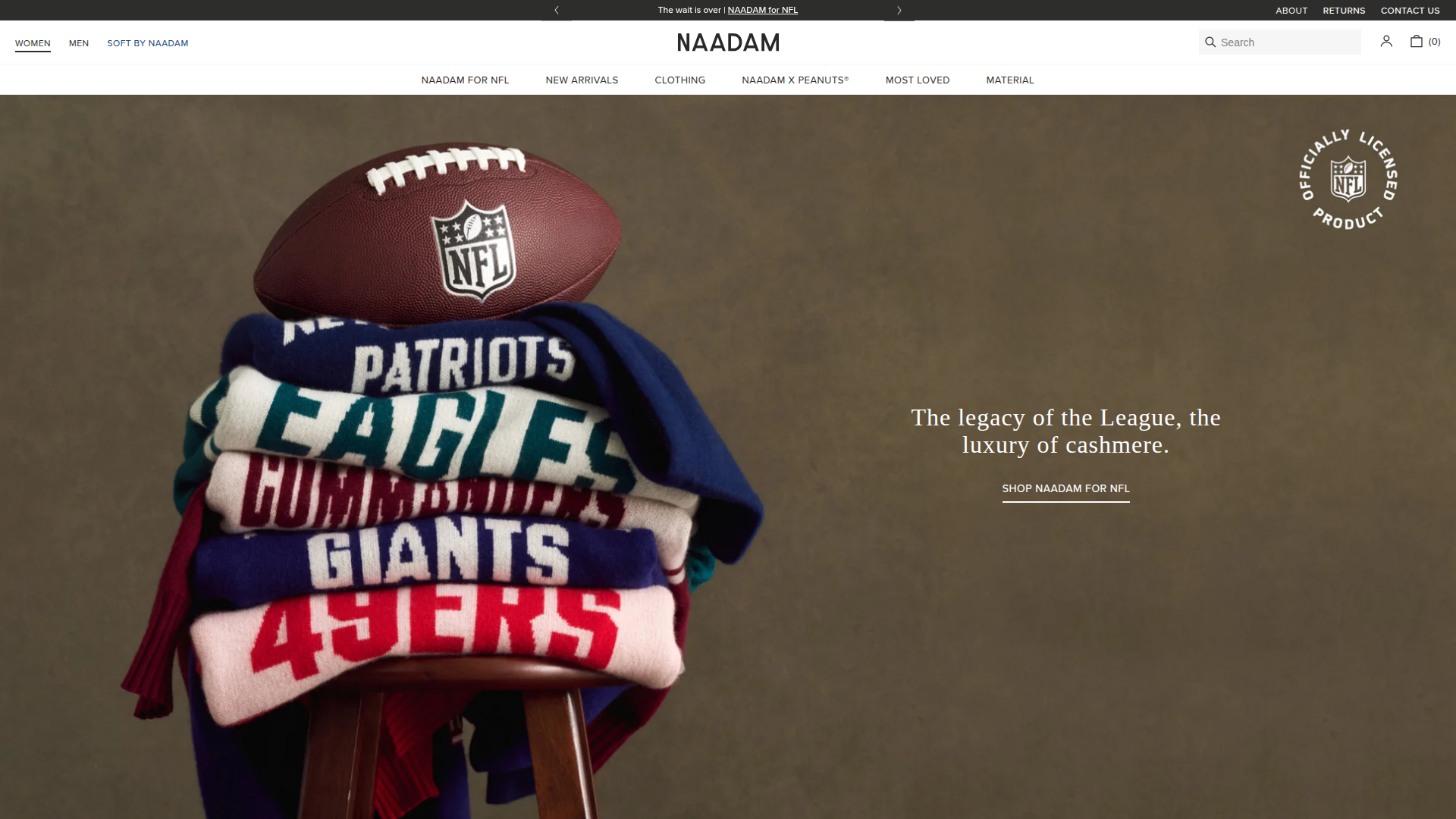Click the NAADAM logo

[728, 42]
